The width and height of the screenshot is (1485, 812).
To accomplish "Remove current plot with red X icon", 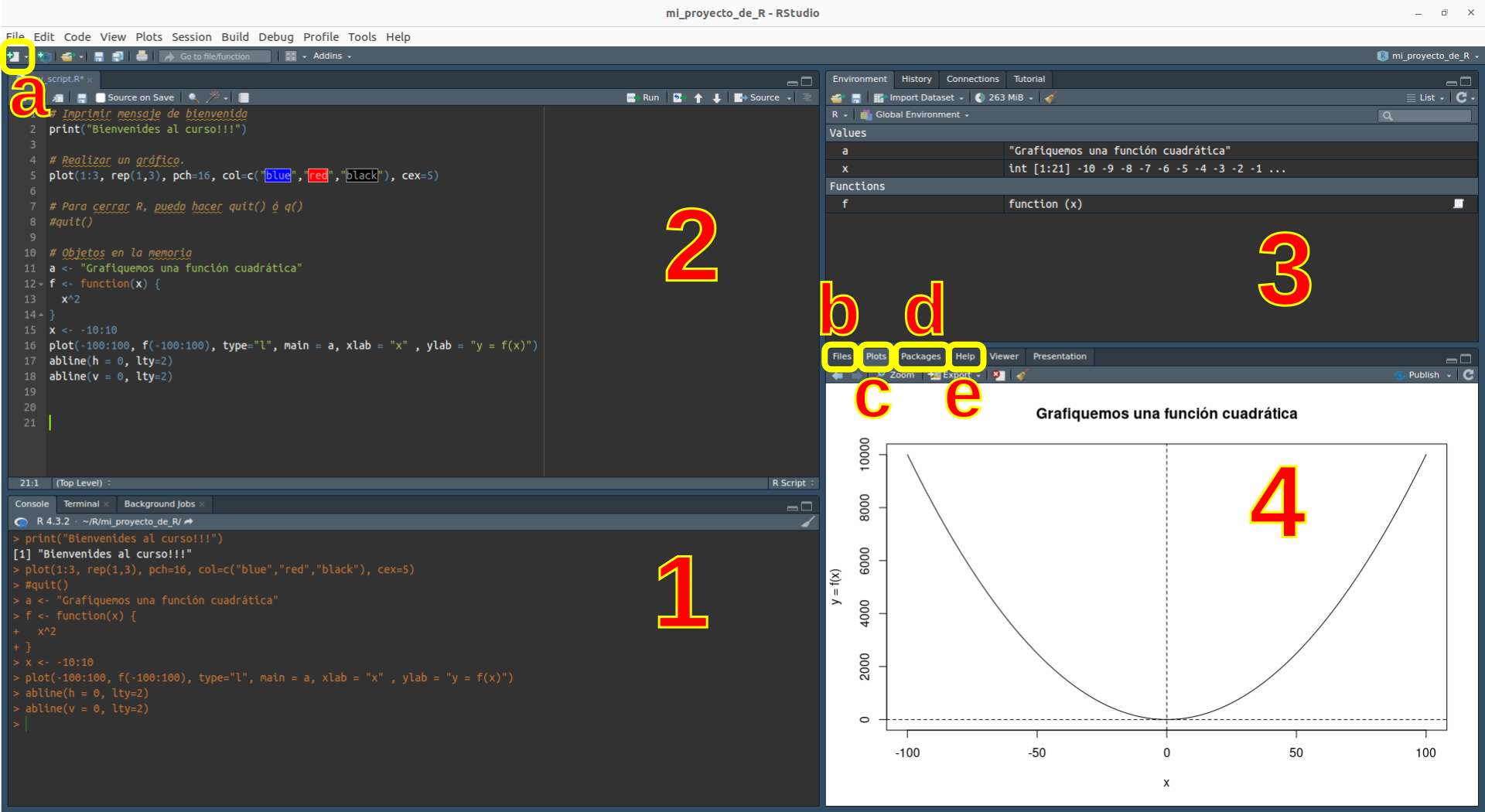I will pyautogui.click(x=999, y=376).
